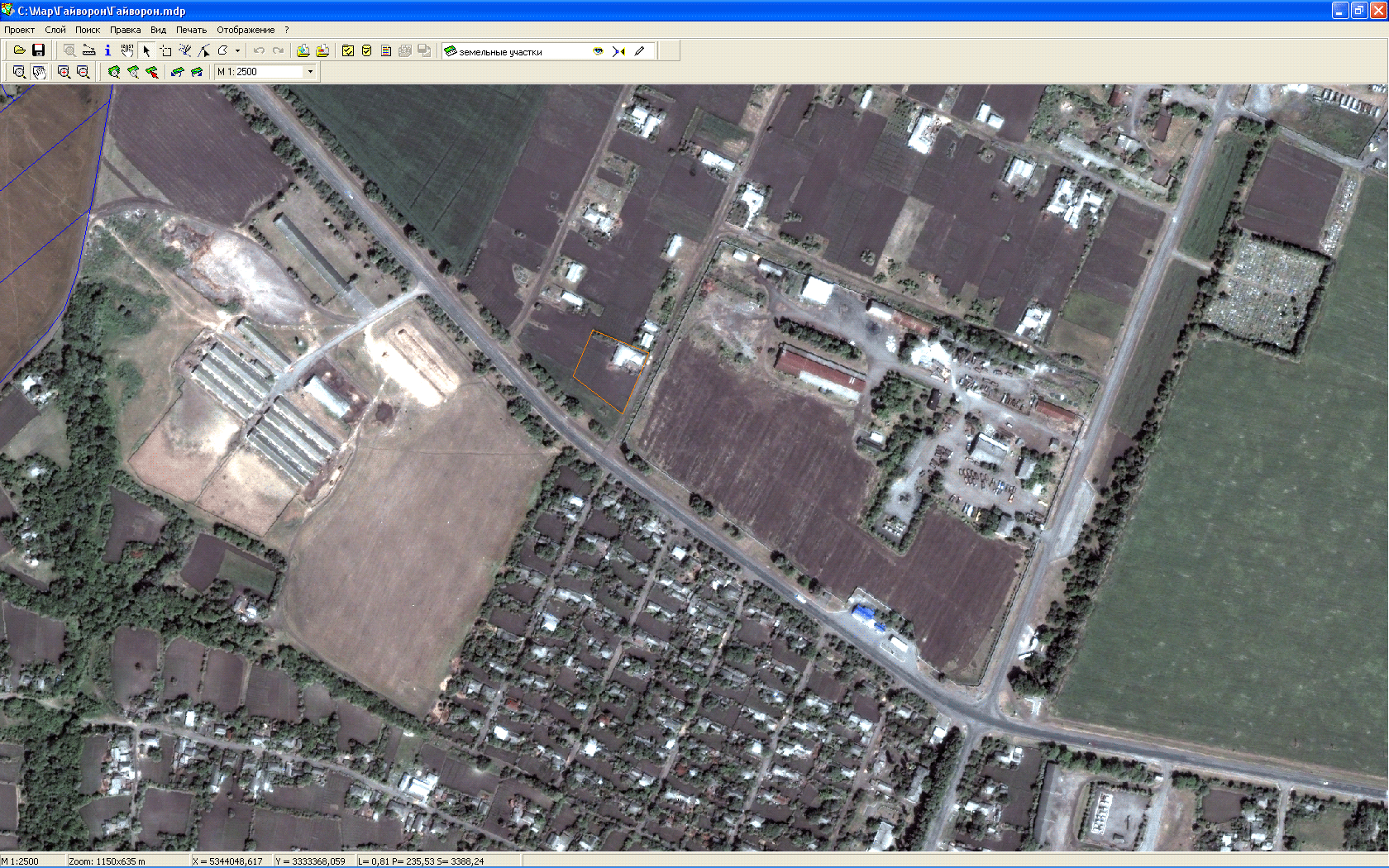Toggle visibility eye of земельные участки layer
The height and width of the screenshot is (868, 1389).
pyautogui.click(x=598, y=51)
